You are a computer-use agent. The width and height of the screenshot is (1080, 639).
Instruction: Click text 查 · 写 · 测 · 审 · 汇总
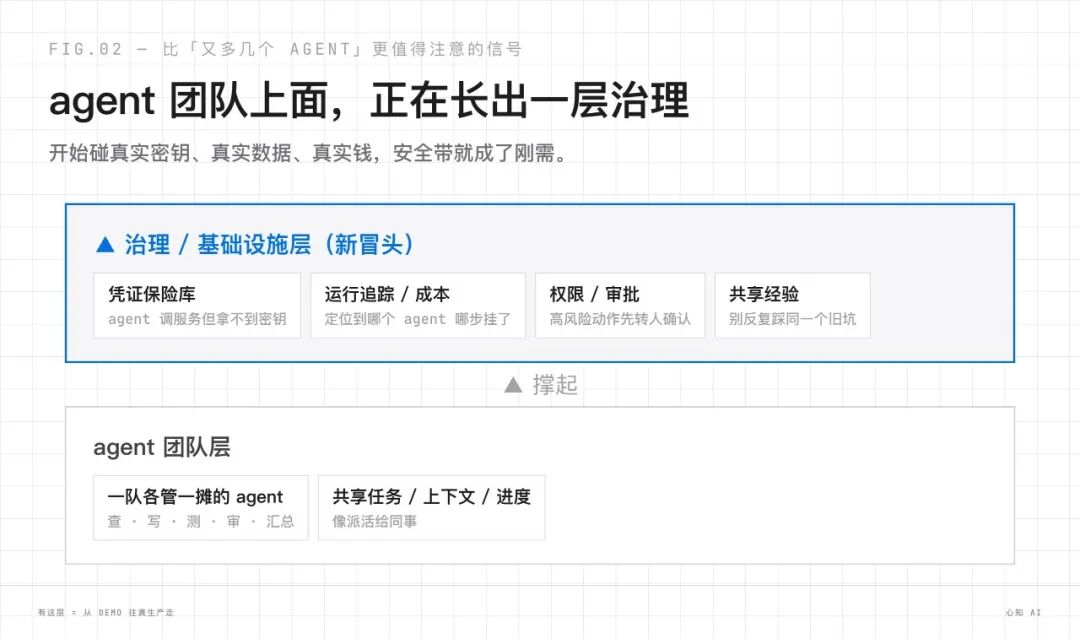coord(201,521)
